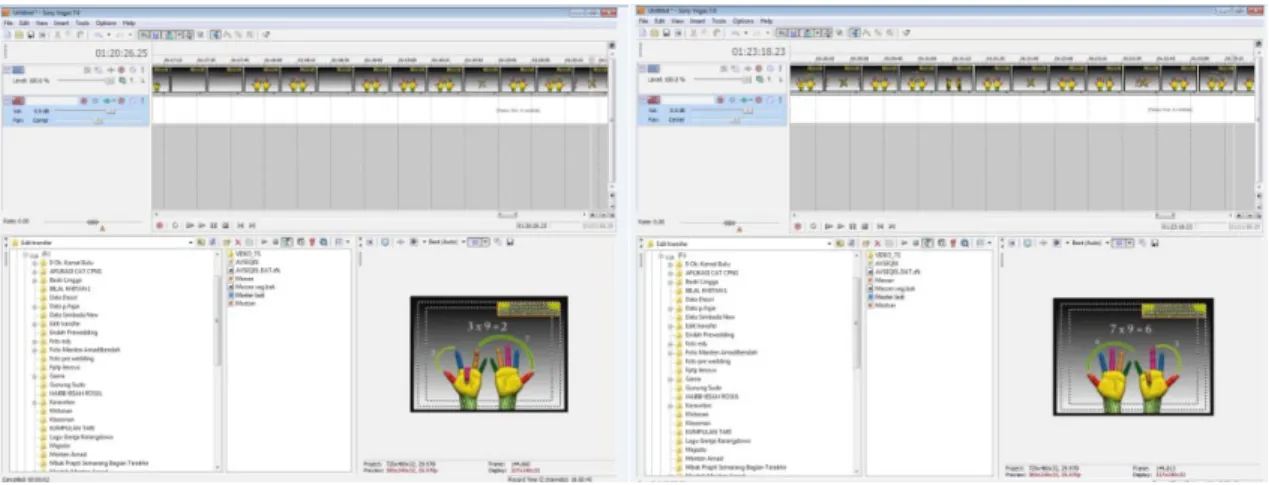Click Stop in left window transport bar
Image resolution: width=1269 pixels, height=485 pixels.
tap(226, 225)
